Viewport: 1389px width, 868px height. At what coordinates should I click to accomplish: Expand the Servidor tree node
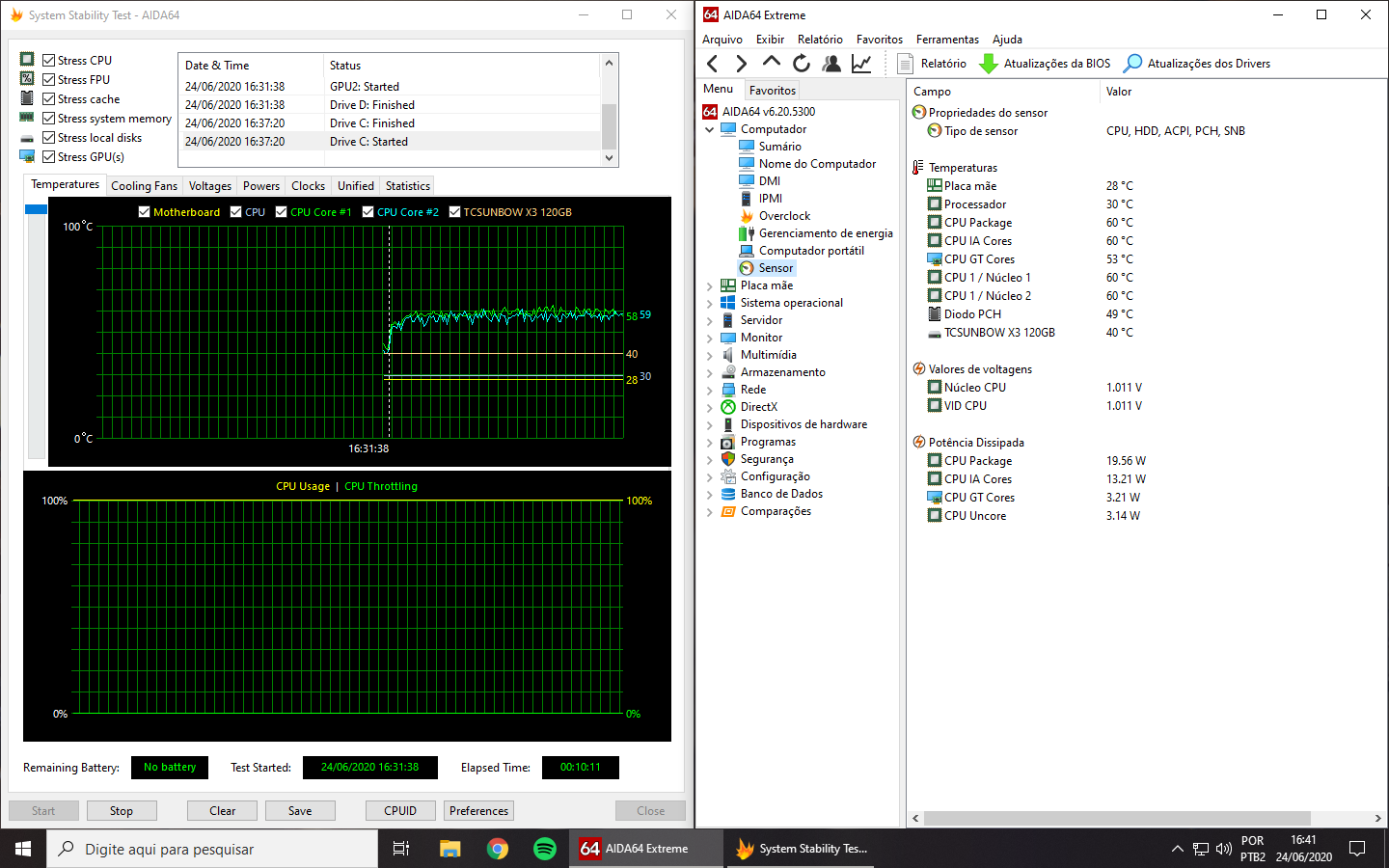(x=710, y=320)
